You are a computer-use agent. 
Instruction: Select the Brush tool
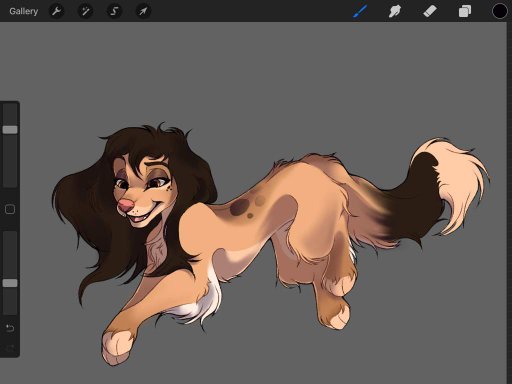pyautogui.click(x=360, y=11)
